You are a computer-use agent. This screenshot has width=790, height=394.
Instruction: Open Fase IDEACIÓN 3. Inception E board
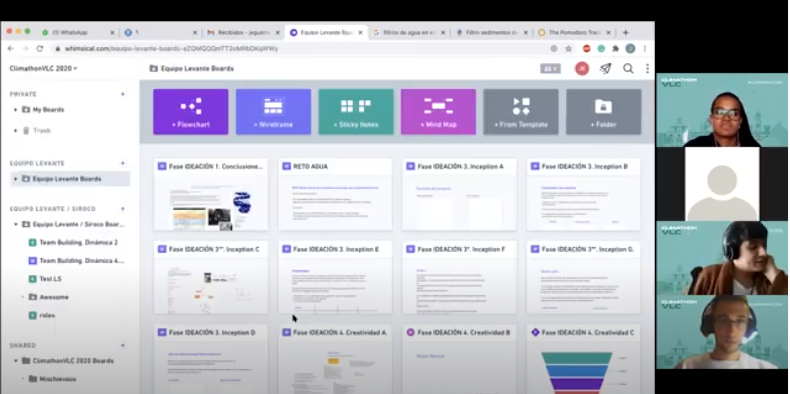click(335, 278)
